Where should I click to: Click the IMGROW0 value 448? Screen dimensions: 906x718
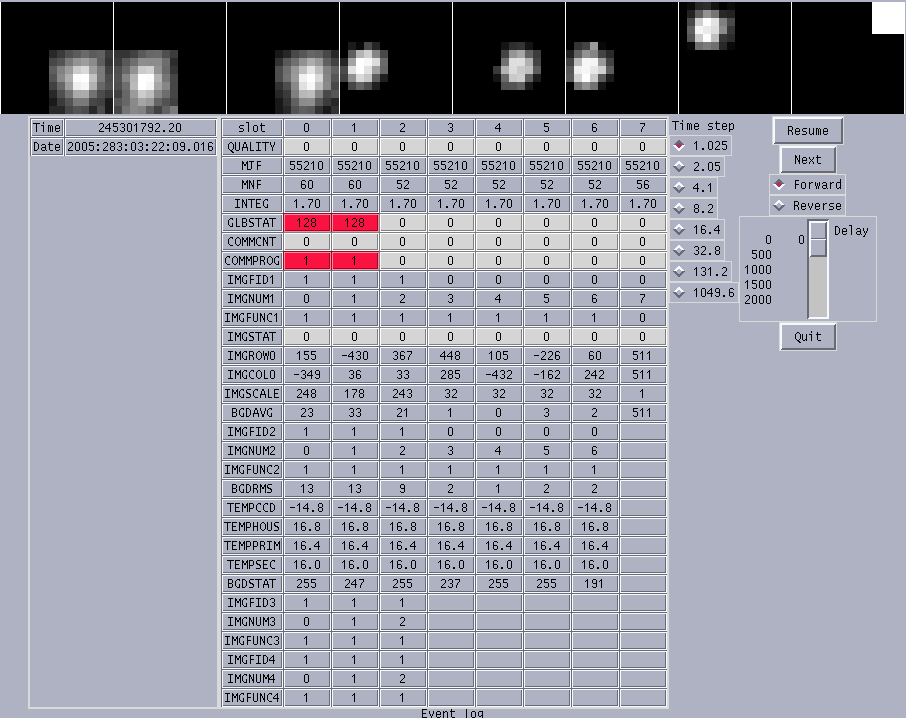coord(450,356)
